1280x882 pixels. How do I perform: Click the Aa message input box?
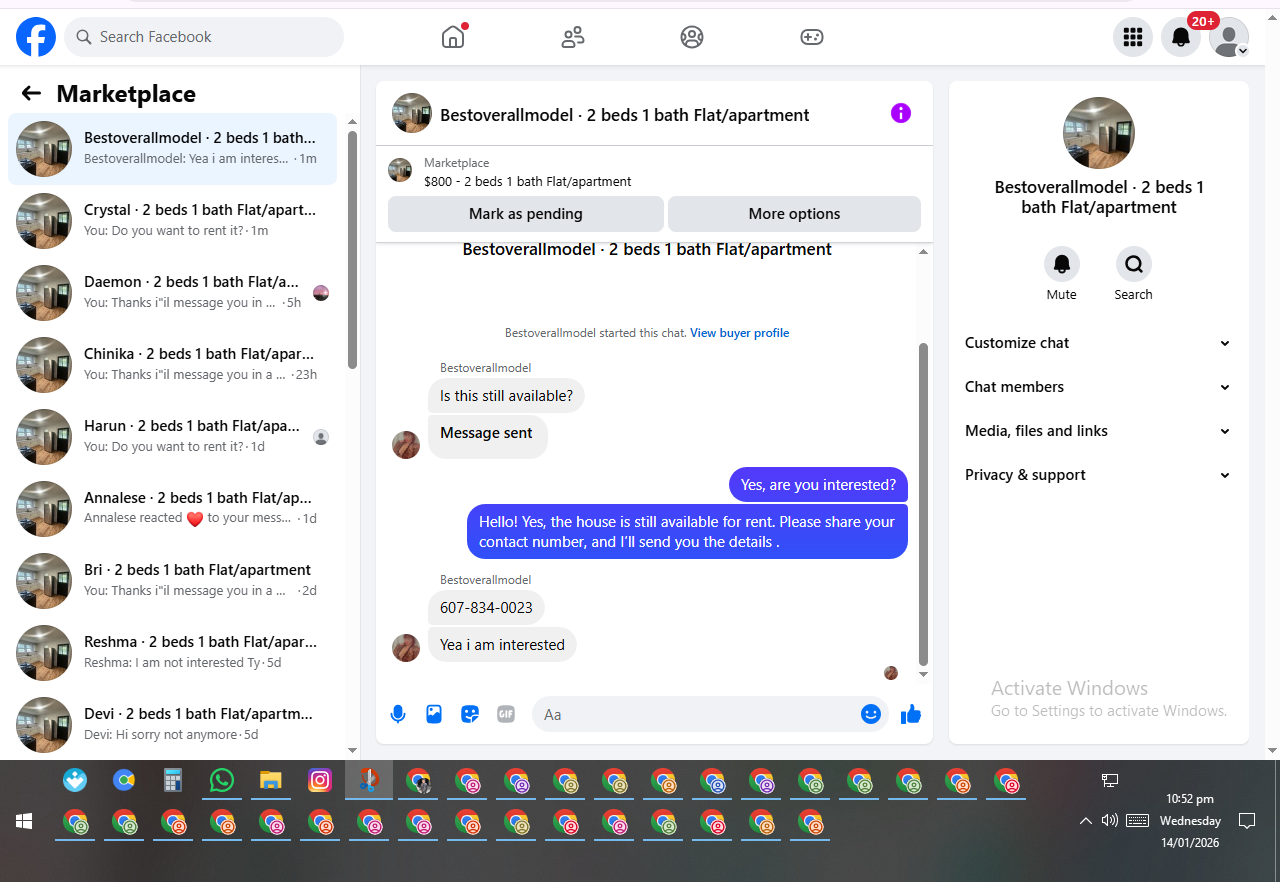[x=698, y=714]
